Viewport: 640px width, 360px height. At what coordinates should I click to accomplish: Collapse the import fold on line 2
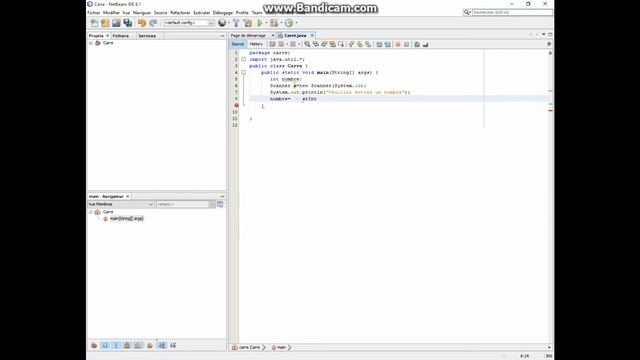pyautogui.click(x=244, y=59)
